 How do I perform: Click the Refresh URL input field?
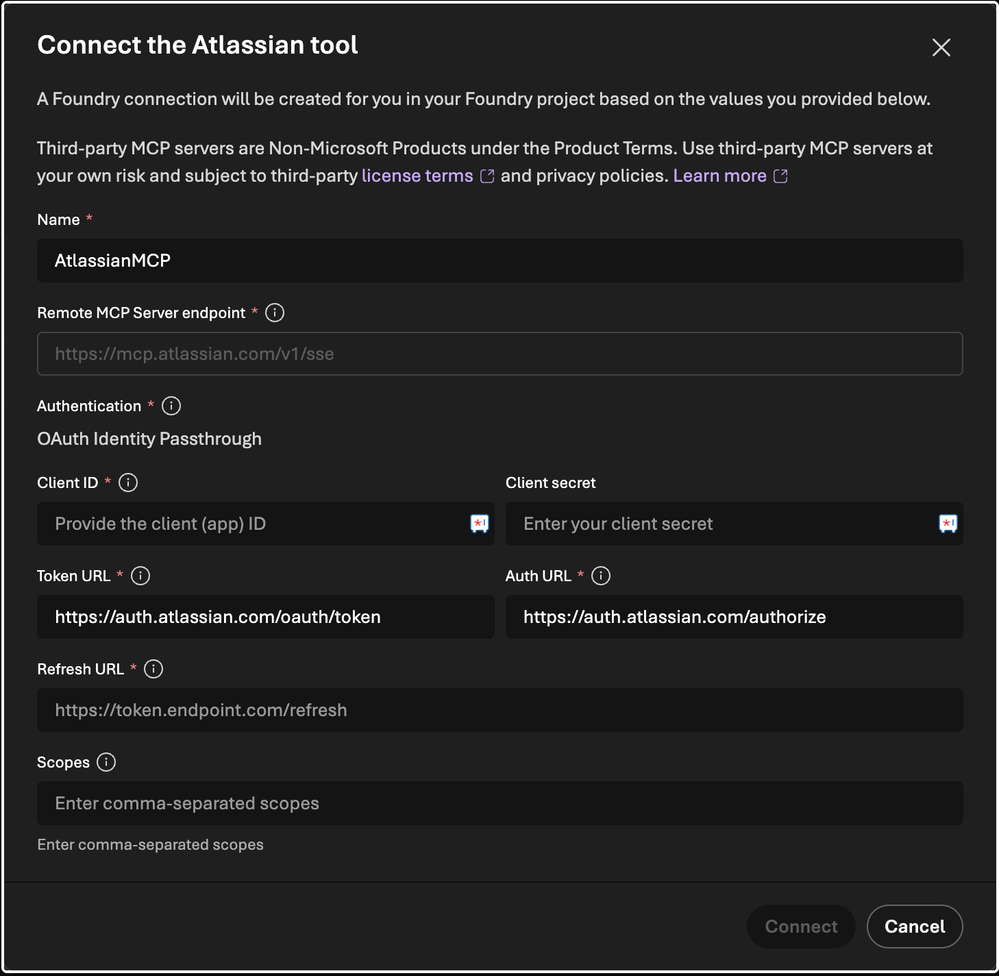(500, 710)
